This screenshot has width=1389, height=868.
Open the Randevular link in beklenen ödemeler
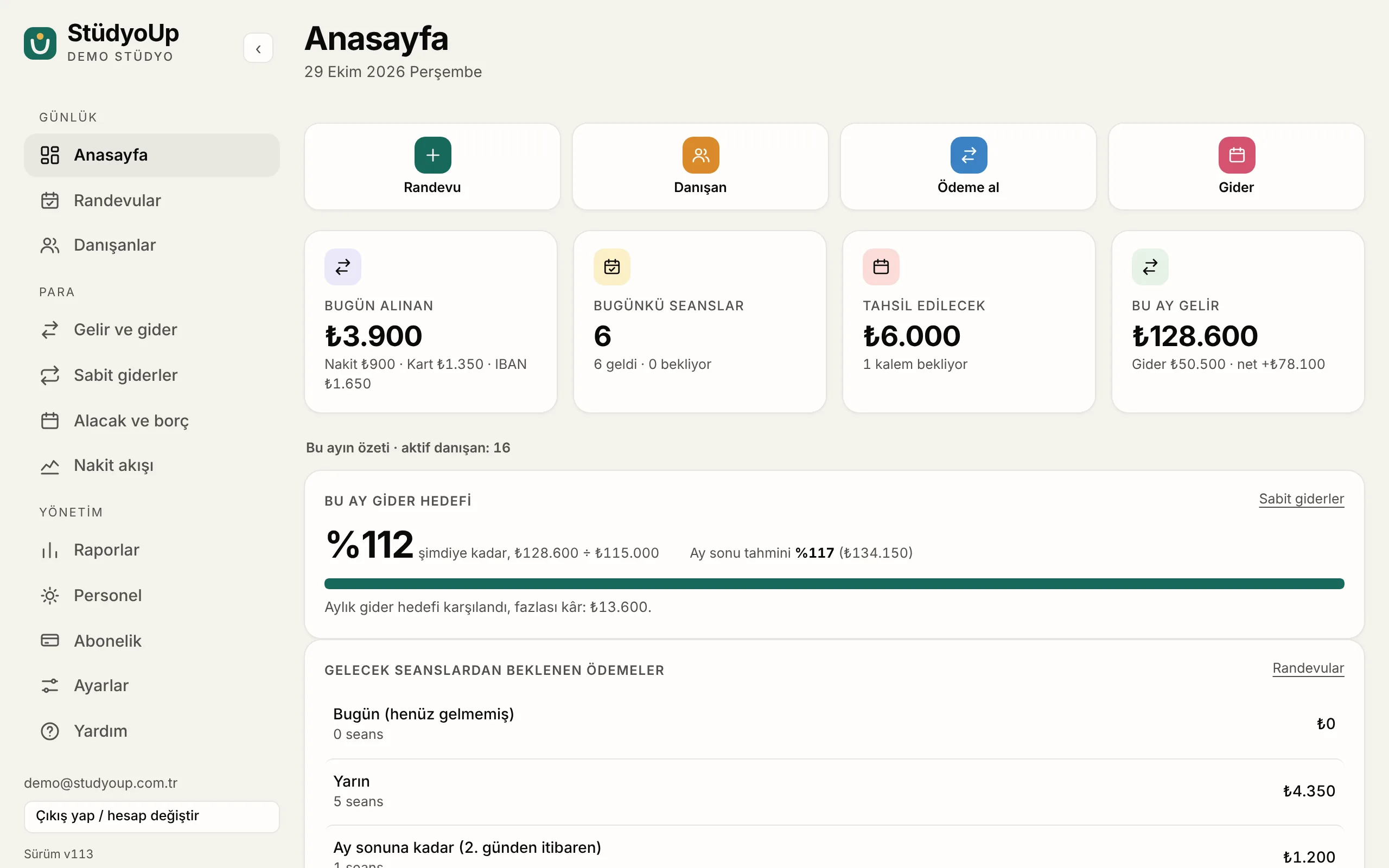(x=1308, y=668)
